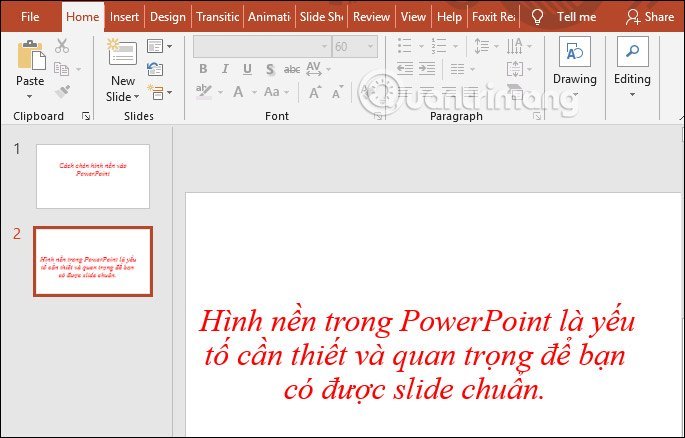Open the Paste options dropdown arrow

[x=30, y=97]
